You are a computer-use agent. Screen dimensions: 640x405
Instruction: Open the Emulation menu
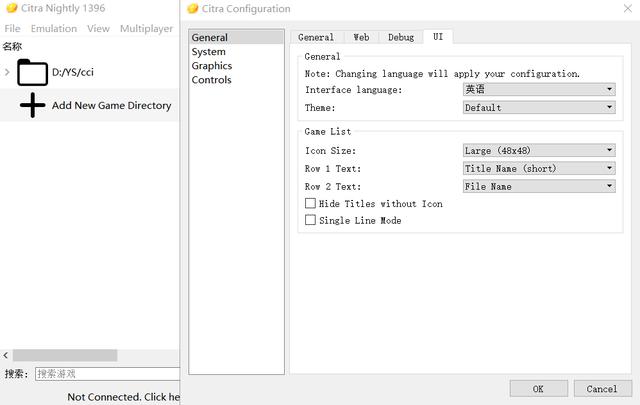point(54,29)
